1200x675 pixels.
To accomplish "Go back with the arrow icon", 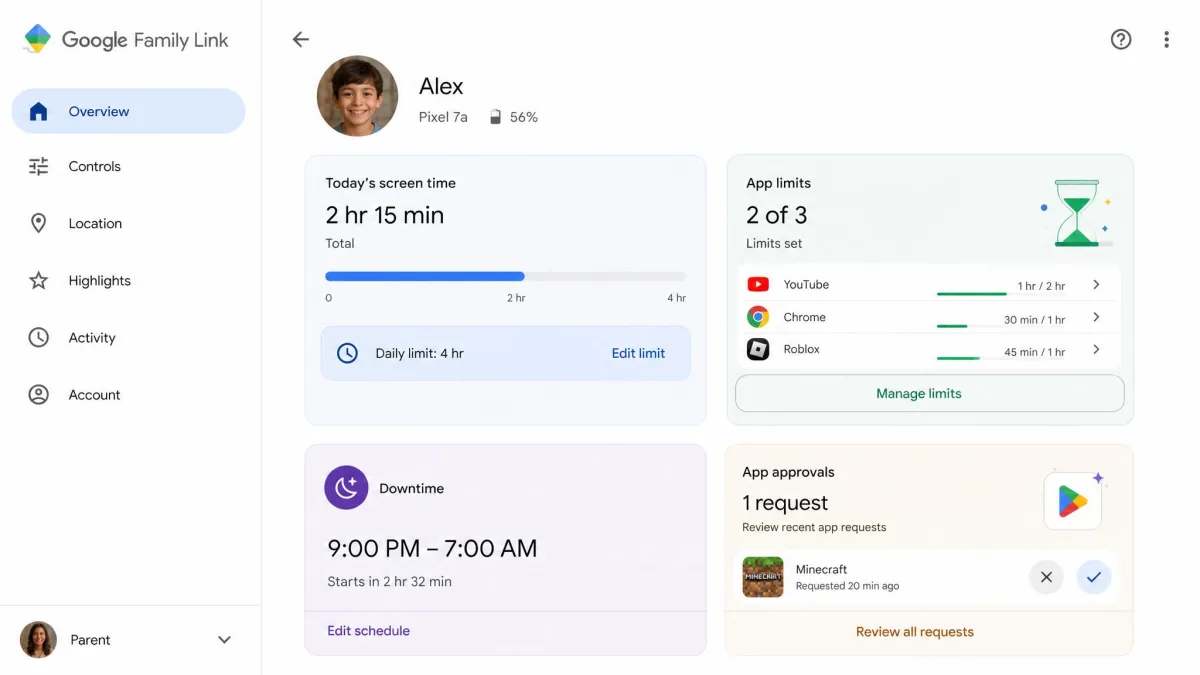I will (x=301, y=39).
